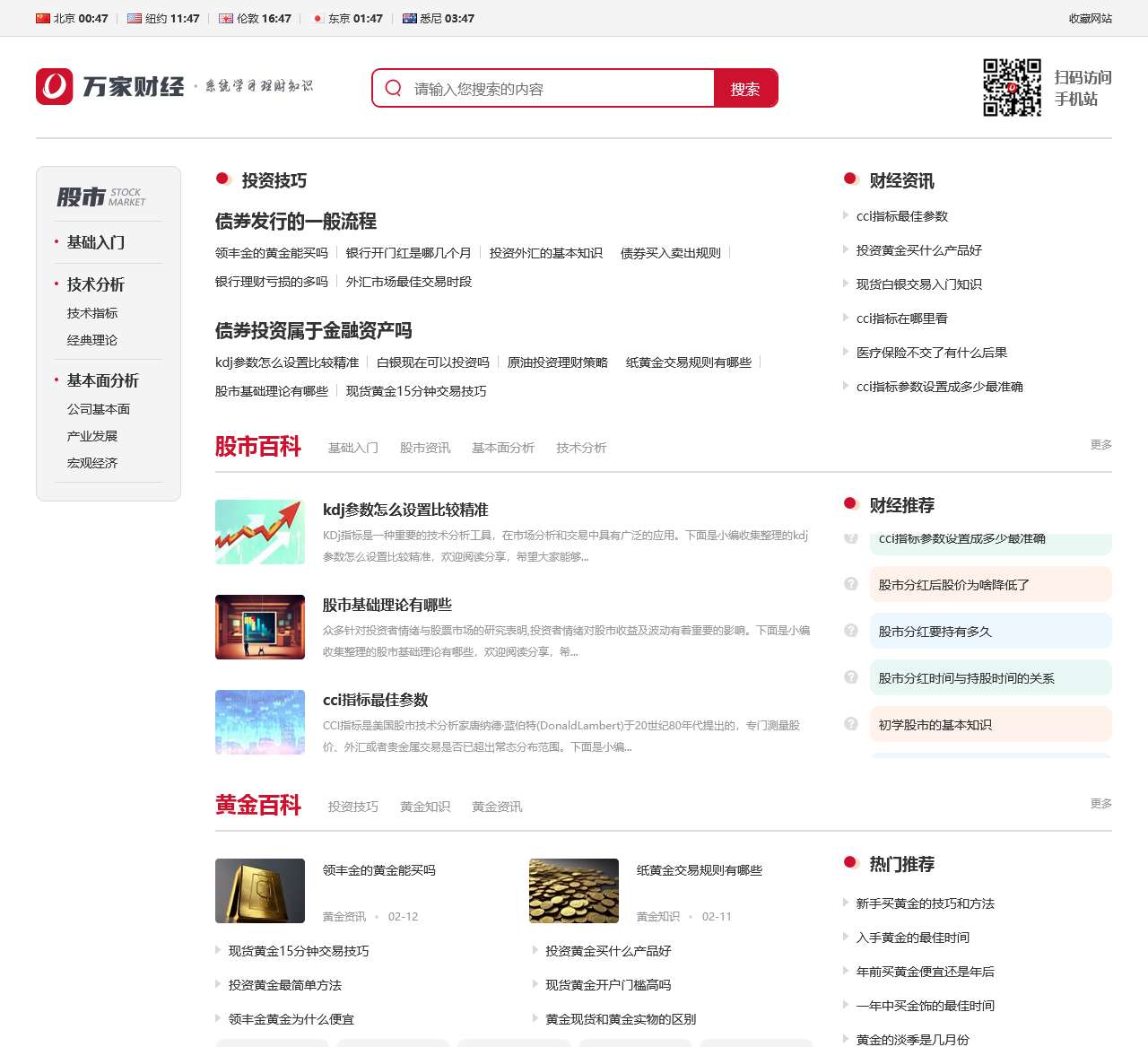Select 技术分析 tab in 股市百科
The width and height of the screenshot is (1148, 1047).
[581, 448]
